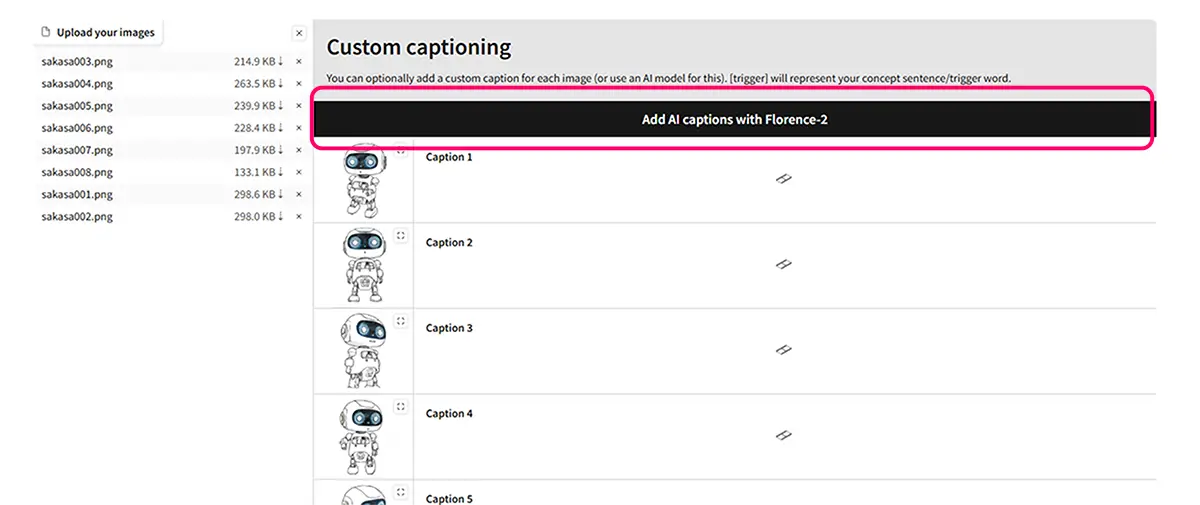The width and height of the screenshot is (1200, 505).
Task: Download sakasa001.png via 298.6 KB link
Action: tap(259, 194)
